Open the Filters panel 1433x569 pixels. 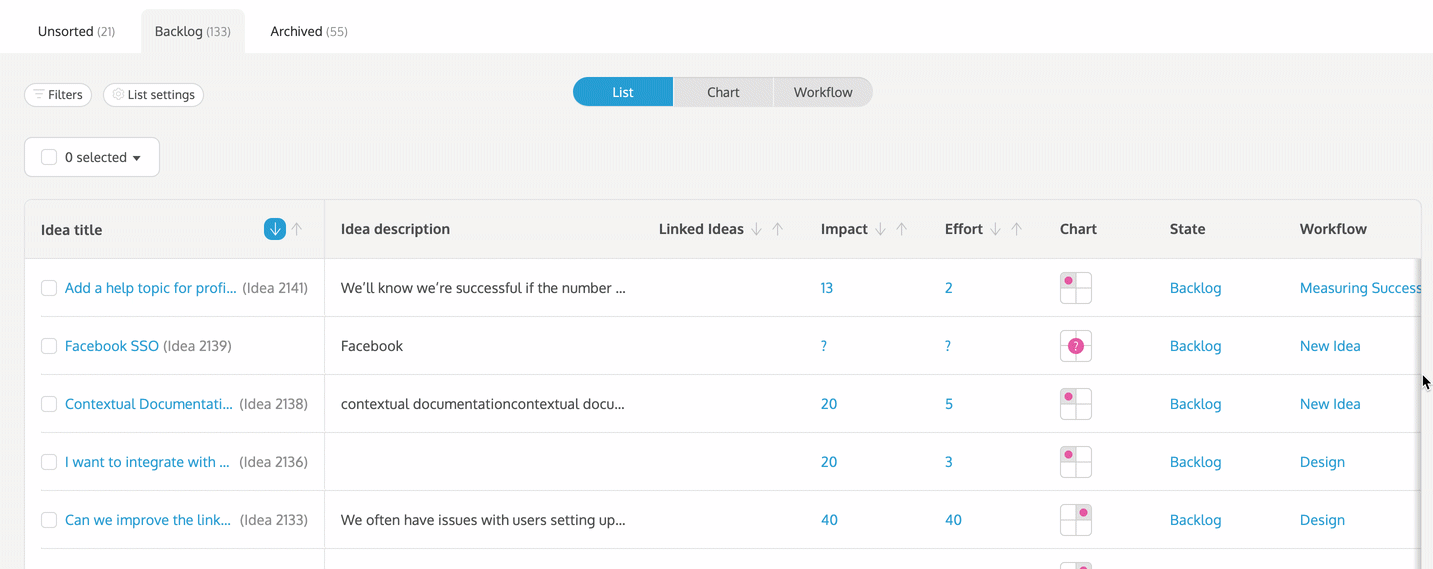click(x=58, y=95)
